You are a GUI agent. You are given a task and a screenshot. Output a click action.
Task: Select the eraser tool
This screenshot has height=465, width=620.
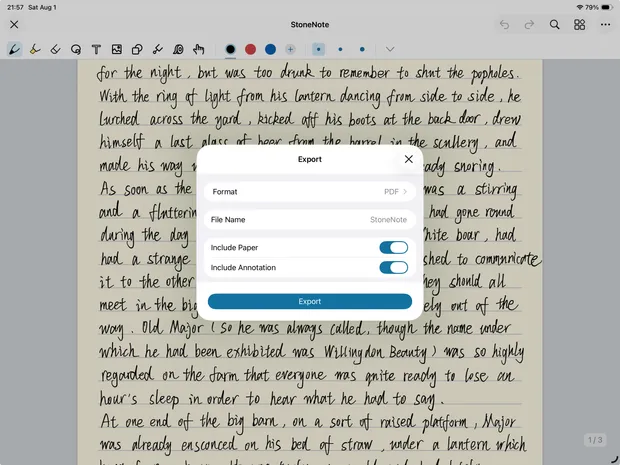click(55, 49)
